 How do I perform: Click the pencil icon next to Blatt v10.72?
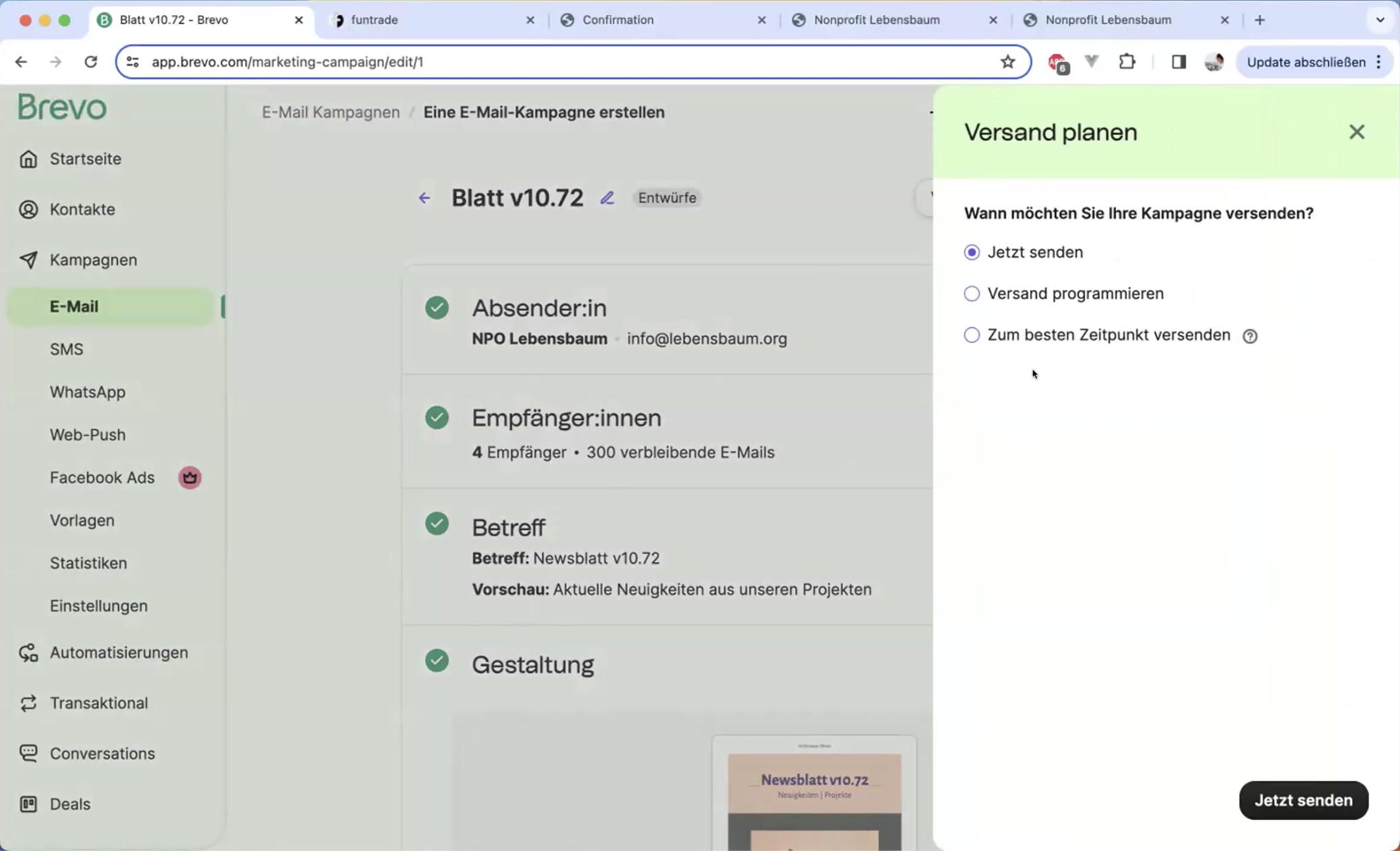(607, 198)
